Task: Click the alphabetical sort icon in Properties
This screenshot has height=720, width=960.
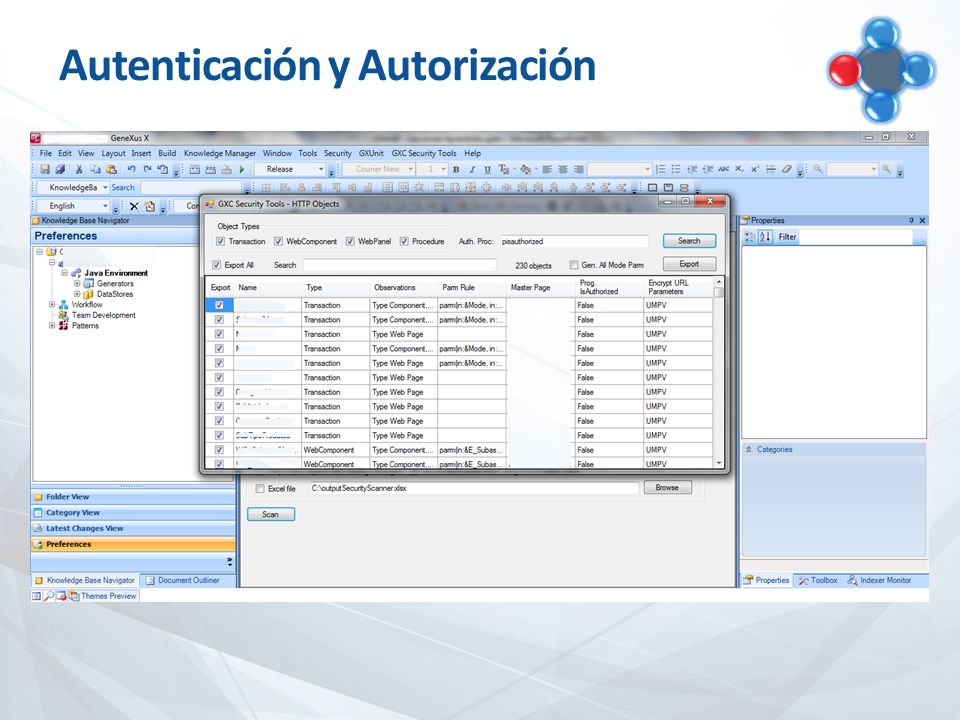Action: (x=765, y=237)
